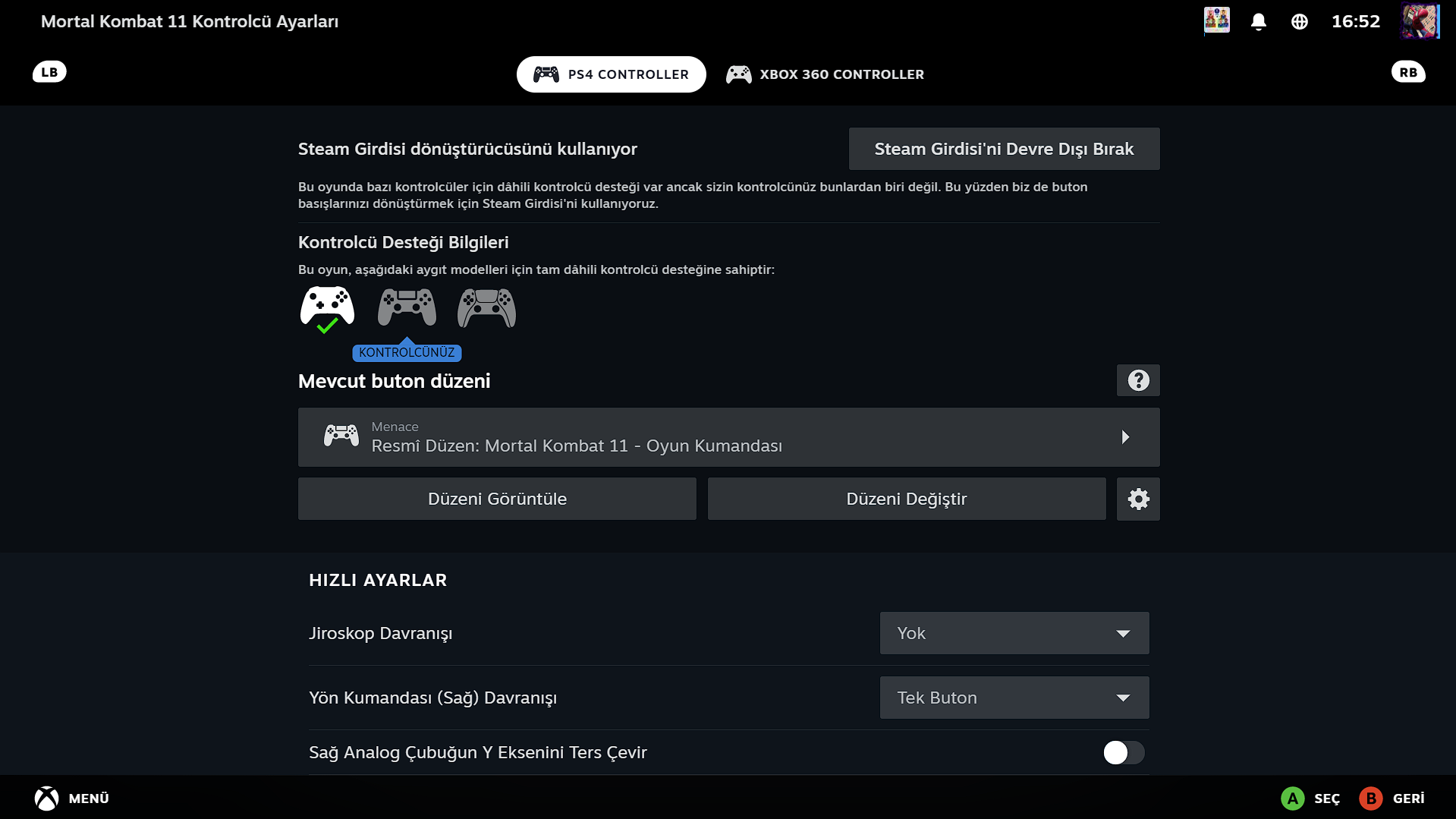This screenshot has height=819, width=1456.
Task: Click the friends thumbnail in top bar
Action: coord(1216,20)
